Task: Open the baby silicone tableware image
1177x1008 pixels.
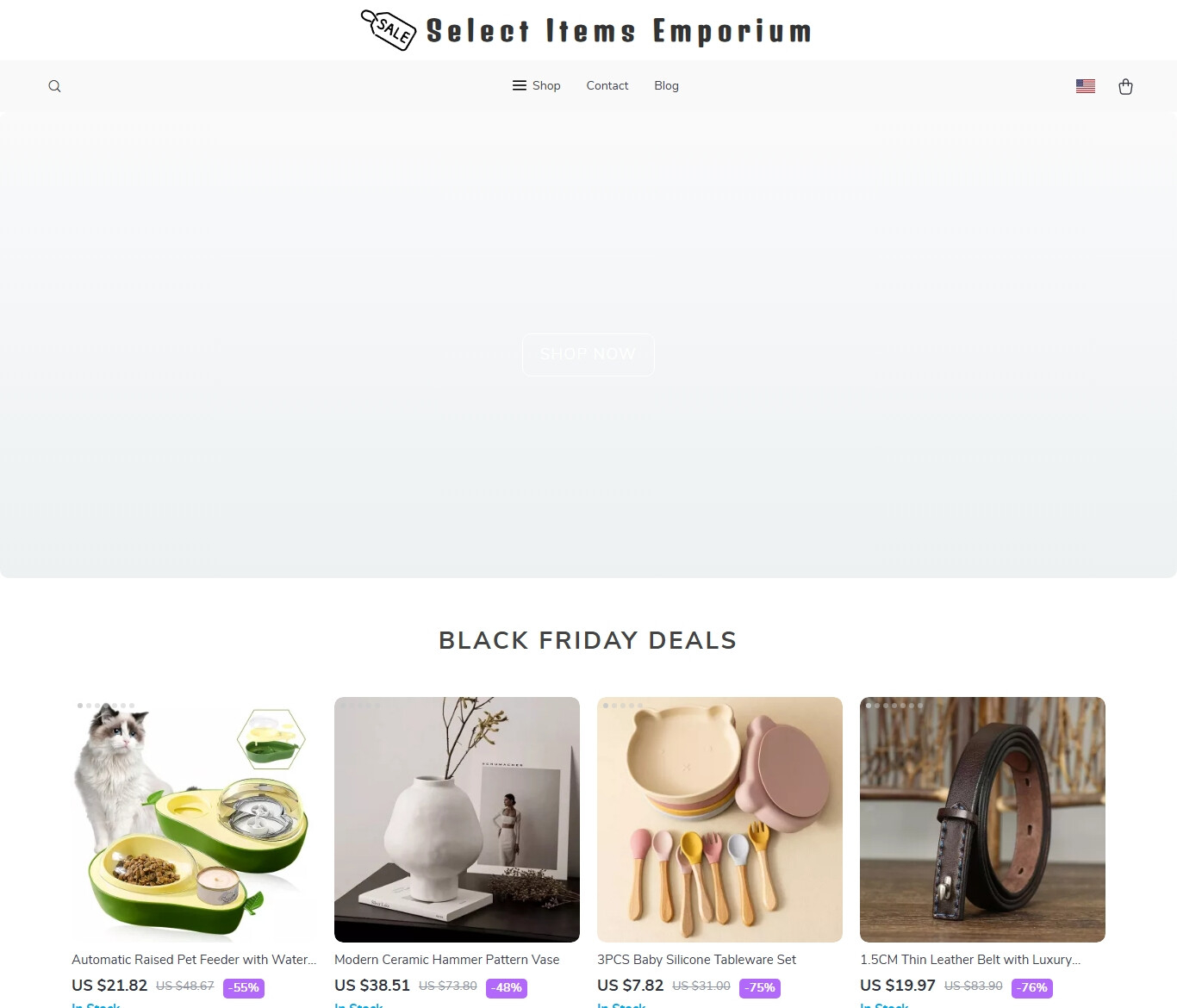Action: (719, 819)
